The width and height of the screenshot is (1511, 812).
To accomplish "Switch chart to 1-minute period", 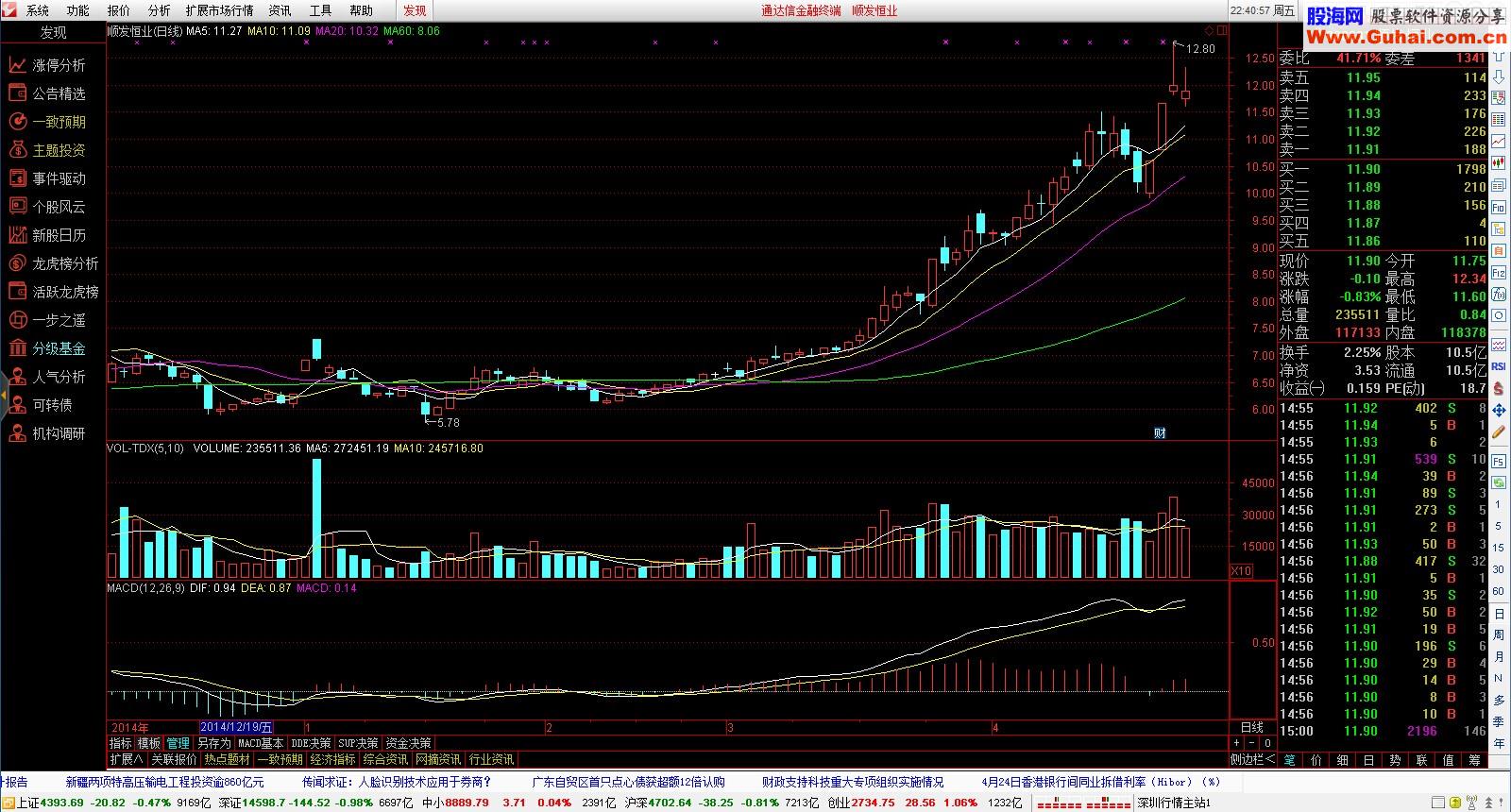I will (1499, 504).
